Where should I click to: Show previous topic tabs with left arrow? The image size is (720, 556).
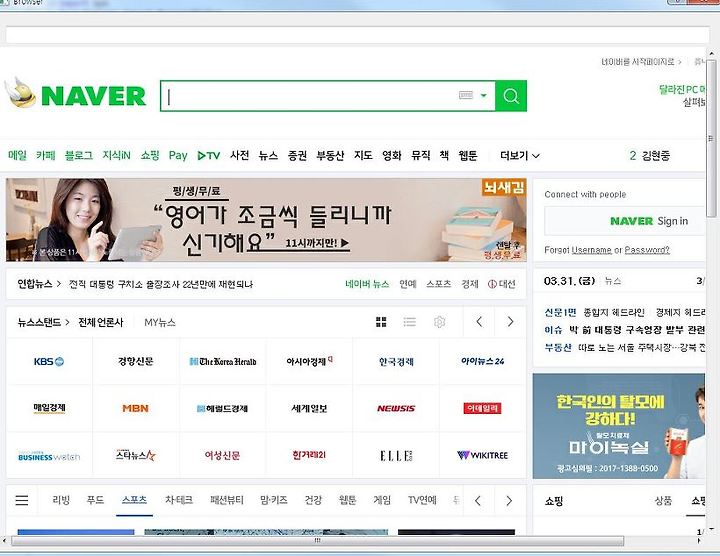pos(478,500)
